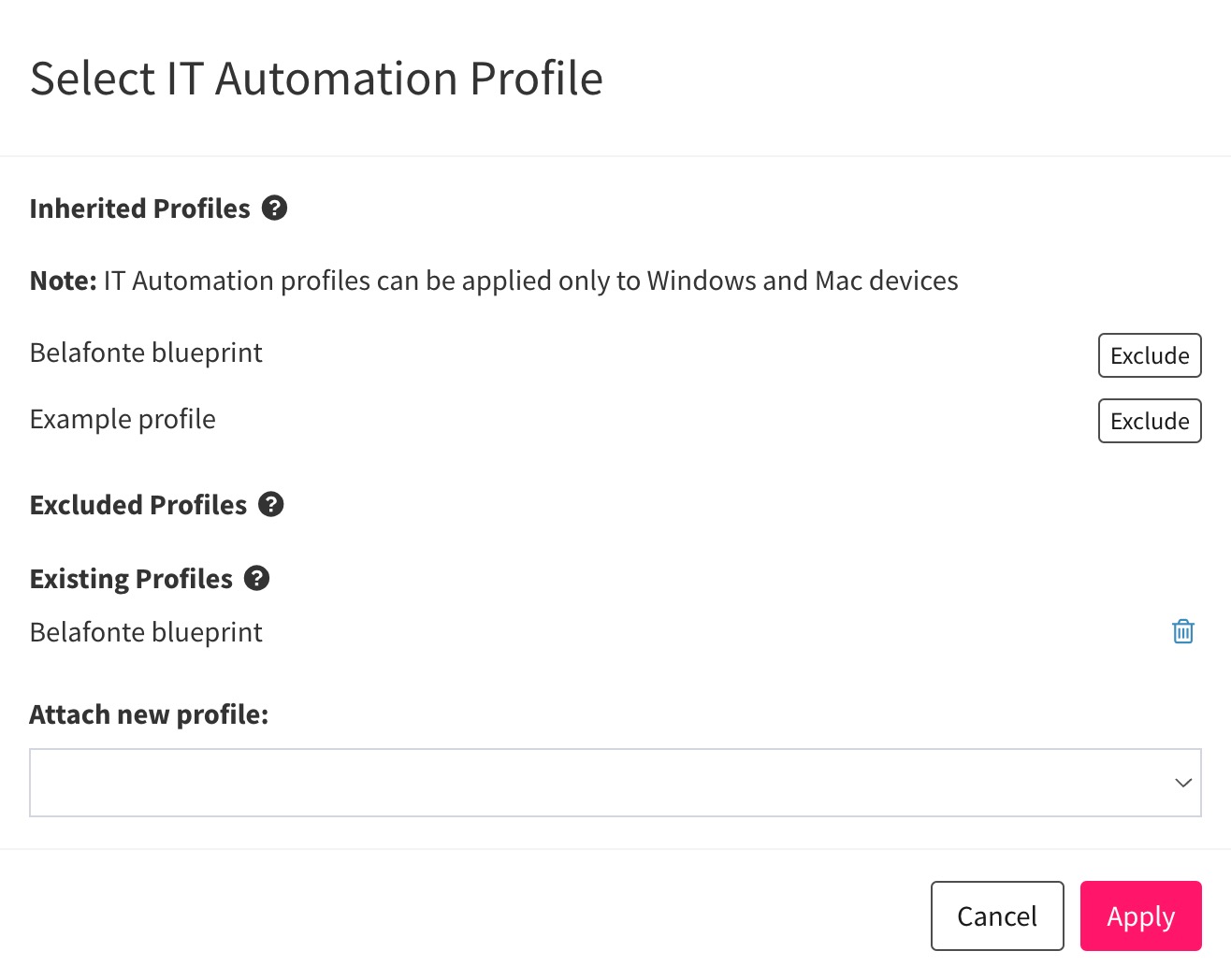Screen dimensions: 1231x980
Task: Apply the profile changes
Action: 1140,916
